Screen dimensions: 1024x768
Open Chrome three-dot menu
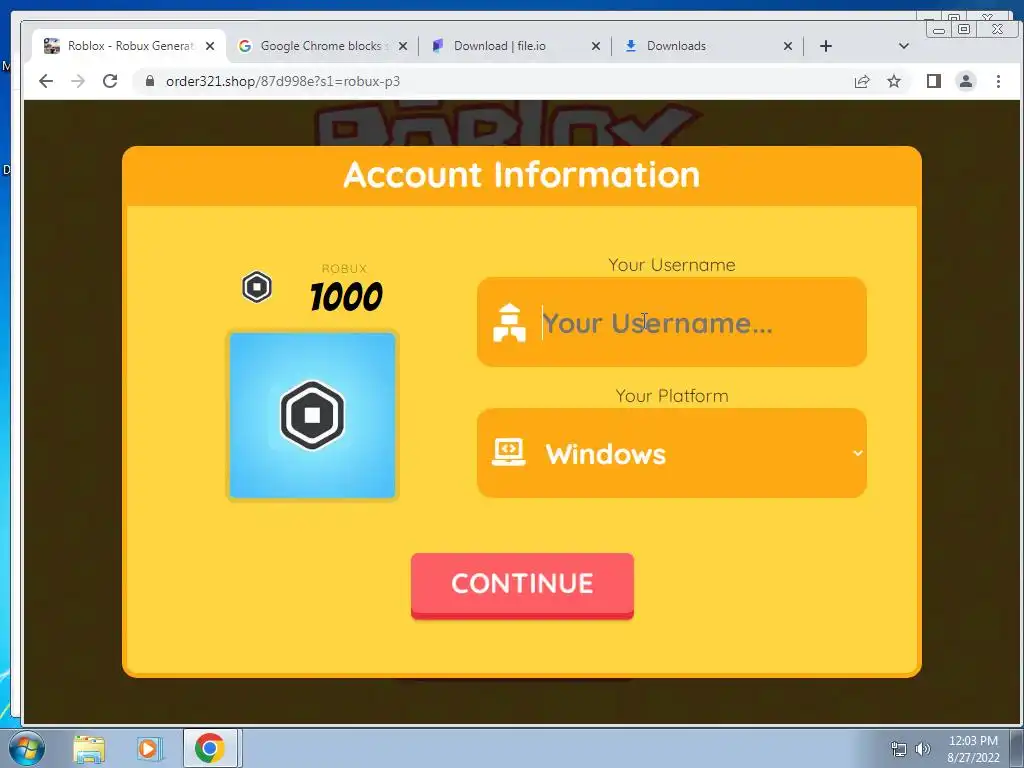click(x=998, y=81)
